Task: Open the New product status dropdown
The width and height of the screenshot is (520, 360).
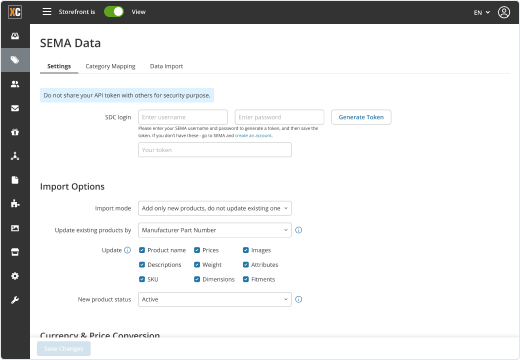Action: pos(215,299)
